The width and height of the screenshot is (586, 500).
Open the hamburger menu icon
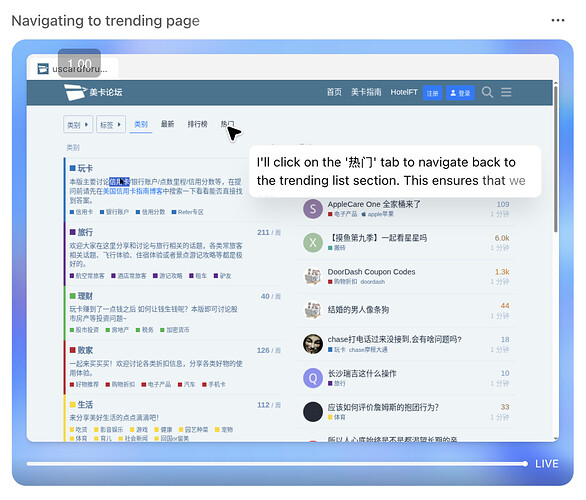[506, 92]
